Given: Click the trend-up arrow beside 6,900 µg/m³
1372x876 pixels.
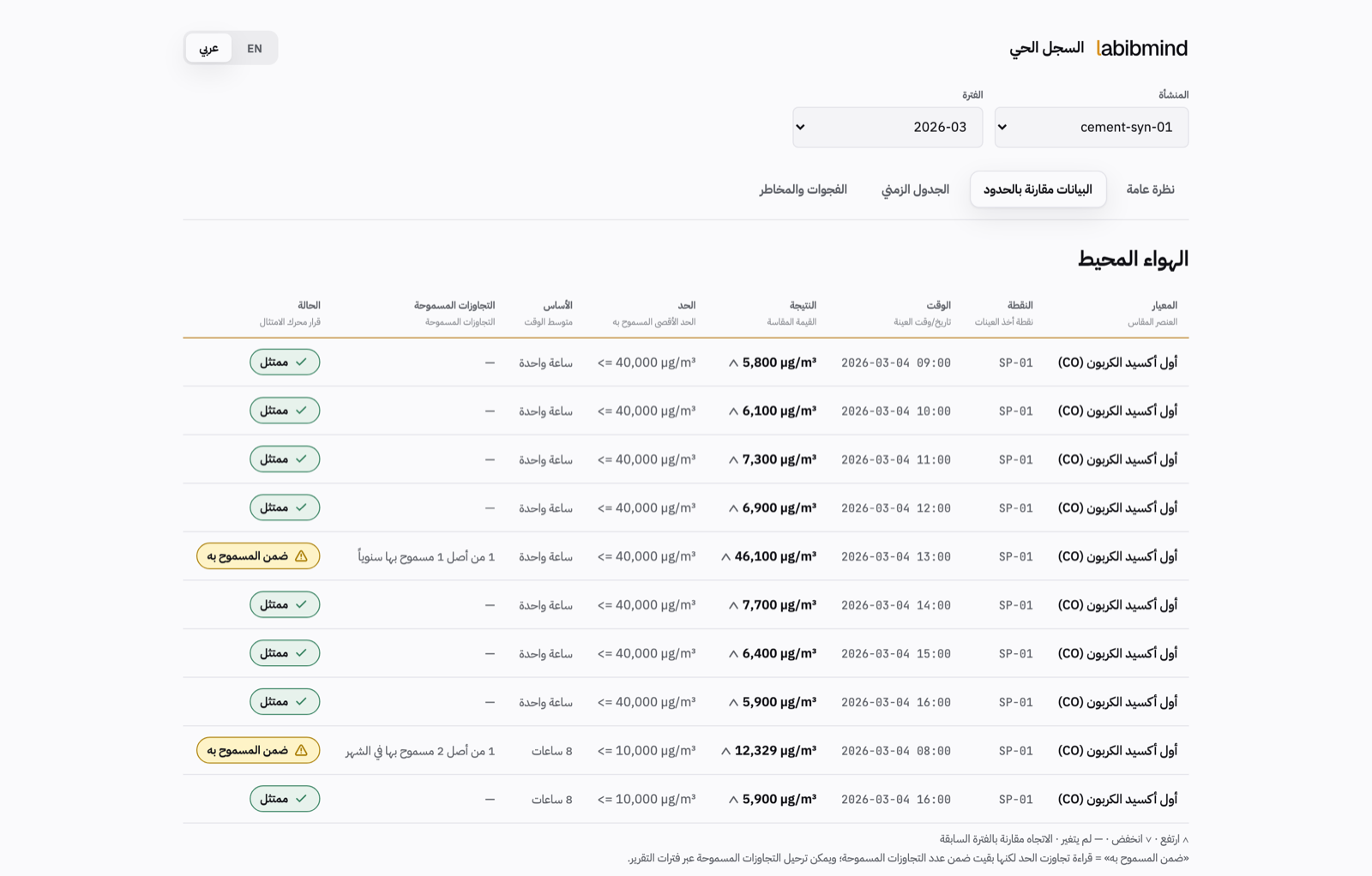Looking at the screenshot, I should pyautogui.click(x=733, y=508).
